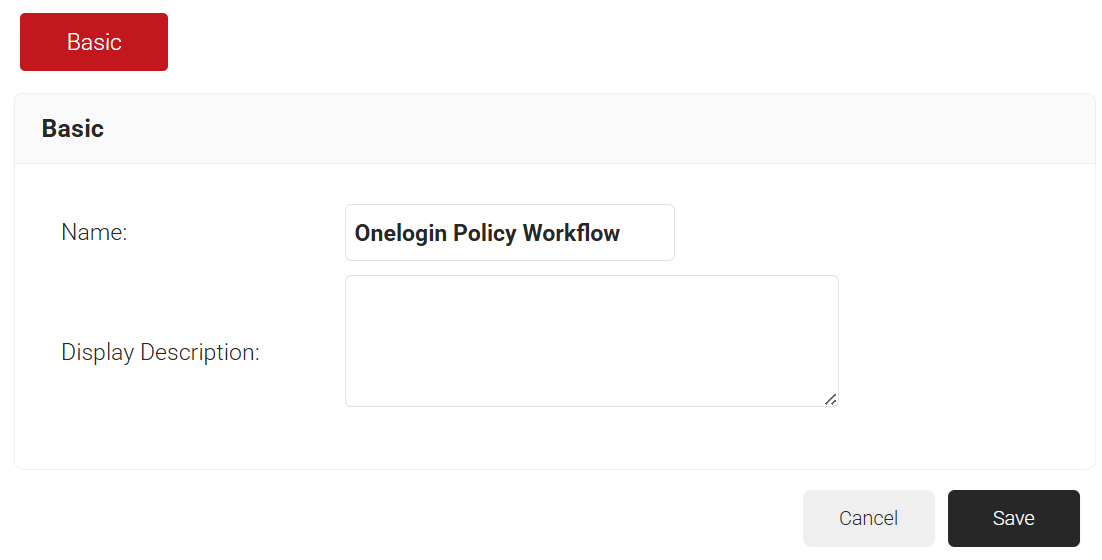The width and height of the screenshot is (1102, 560).
Task: Click the Basic section header title
Action: pyautogui.click(x=73, y=129)
